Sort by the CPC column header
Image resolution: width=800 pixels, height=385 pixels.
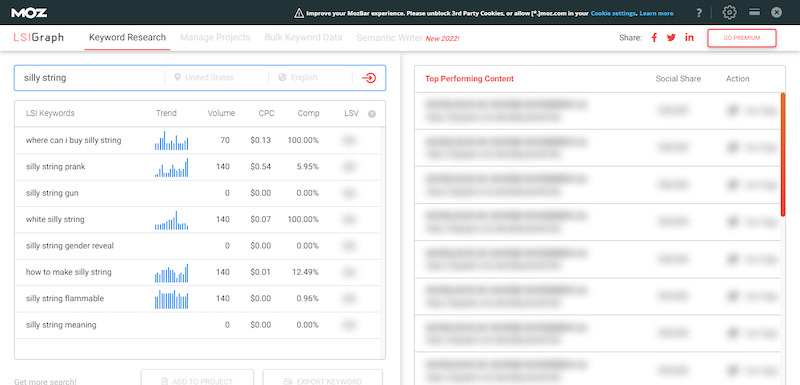(266, 113)
